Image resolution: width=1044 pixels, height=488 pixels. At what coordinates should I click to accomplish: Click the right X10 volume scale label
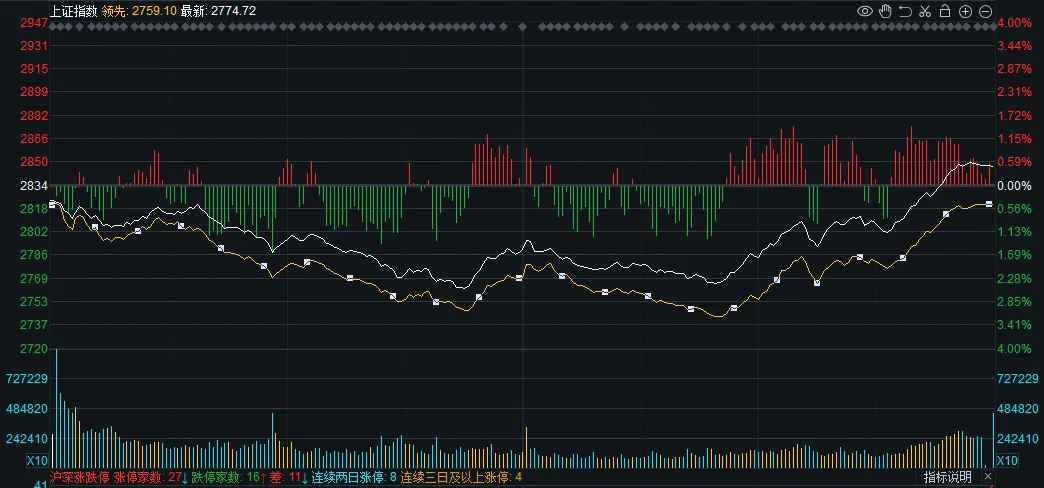(1007, 460)
